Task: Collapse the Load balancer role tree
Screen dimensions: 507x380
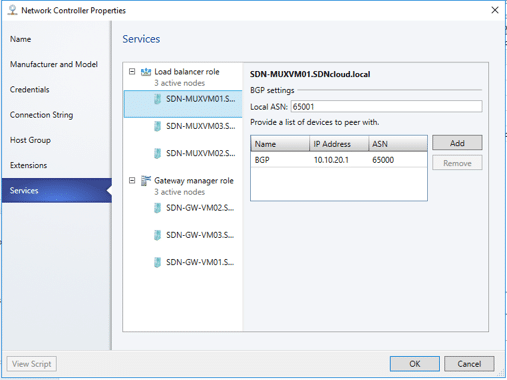Action: pos(132,72)
